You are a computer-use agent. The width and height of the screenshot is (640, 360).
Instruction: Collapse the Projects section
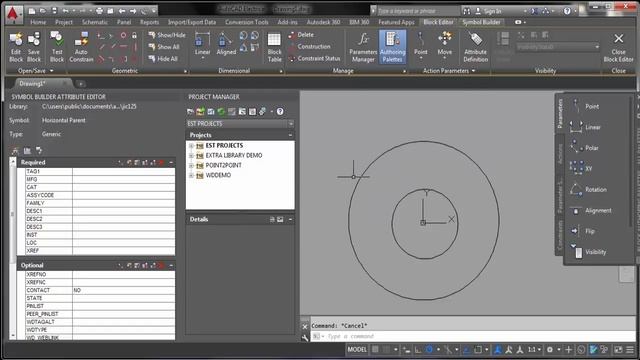coord(290,135)
